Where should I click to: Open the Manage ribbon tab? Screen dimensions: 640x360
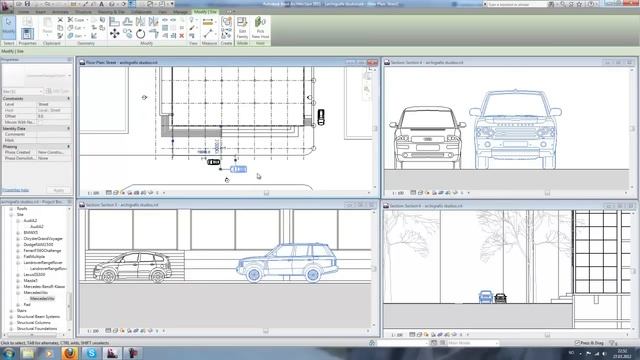point(180,12)
